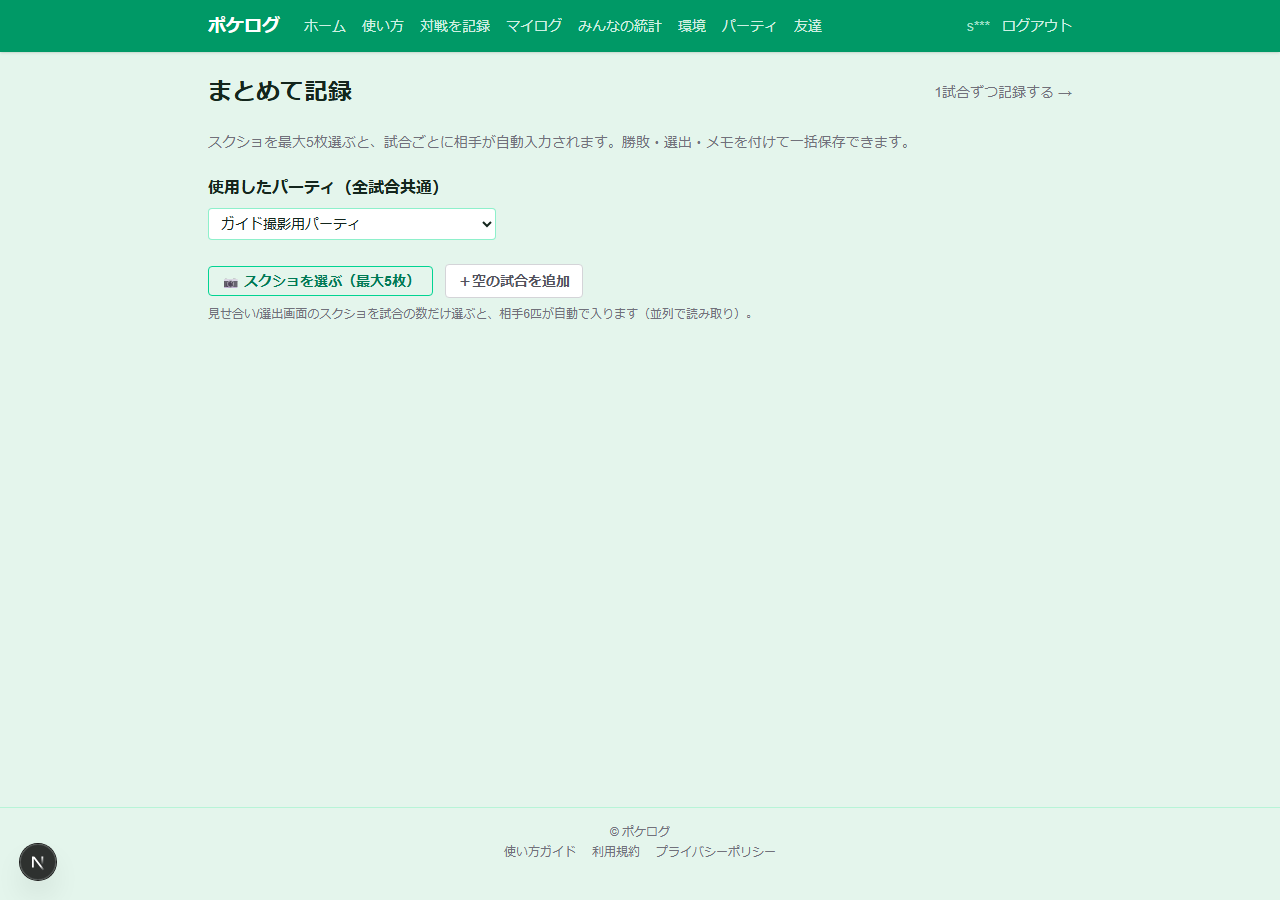Click the description starting スクショを最大5枚選ぶと
Image resolution: width=1280 pixels, height=900 pixels.
click(561, 142)
